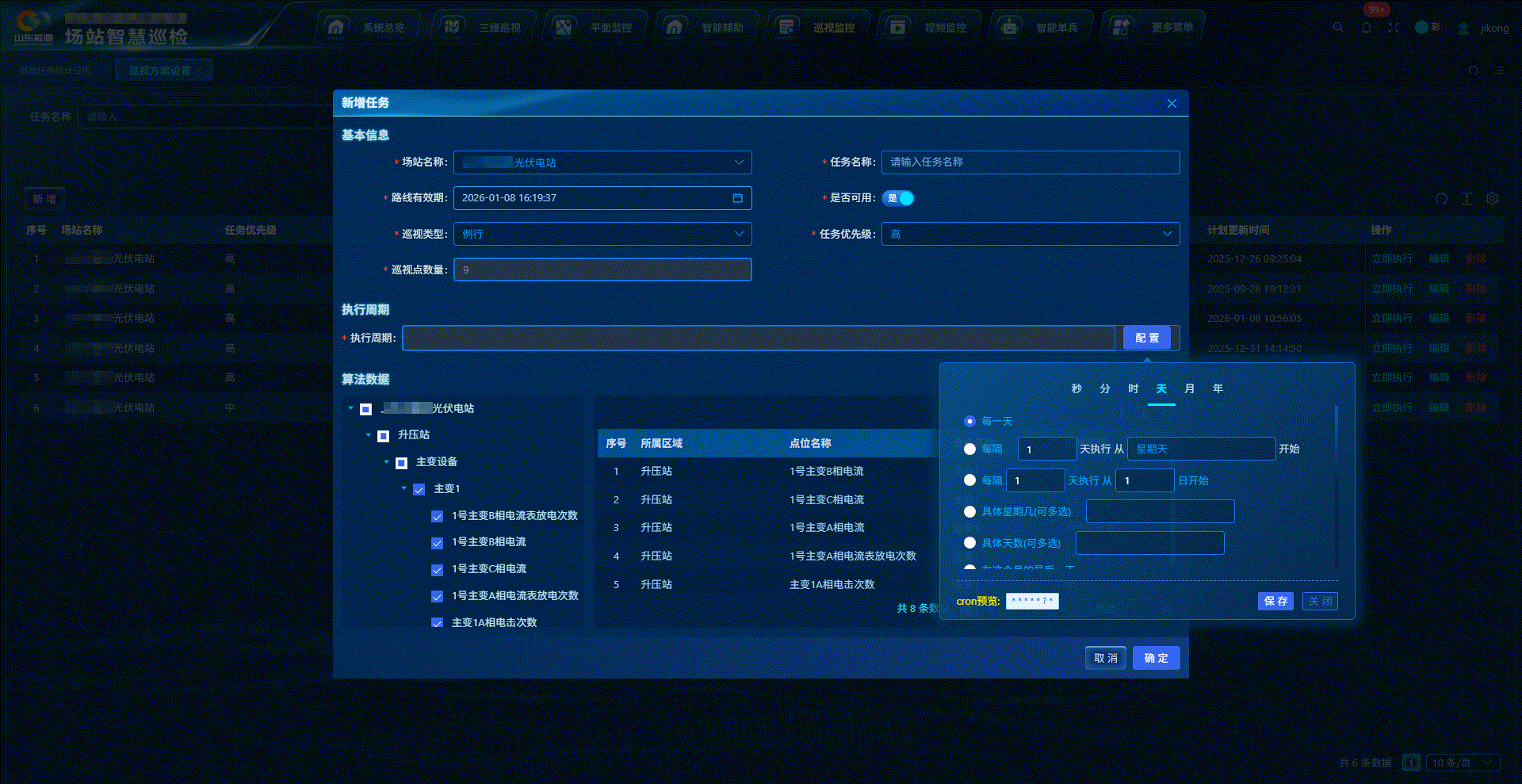The height and width of the screenshot is (784, 1522).
Task: Switch to the 月 tab in cron panel
Action: coord(1189,388)
